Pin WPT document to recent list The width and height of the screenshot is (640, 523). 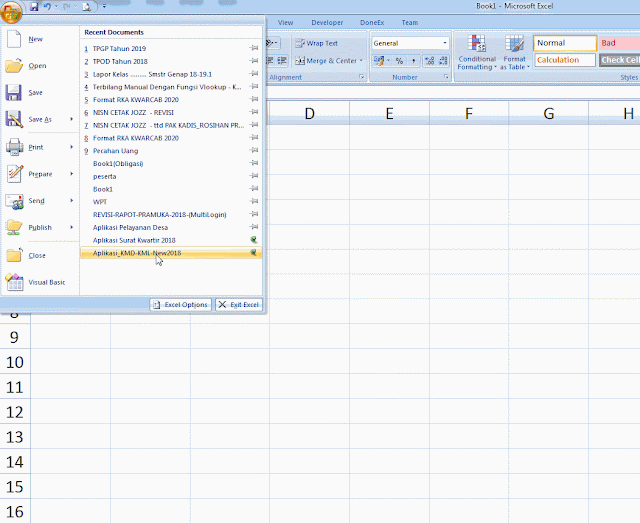pos(254,201)
